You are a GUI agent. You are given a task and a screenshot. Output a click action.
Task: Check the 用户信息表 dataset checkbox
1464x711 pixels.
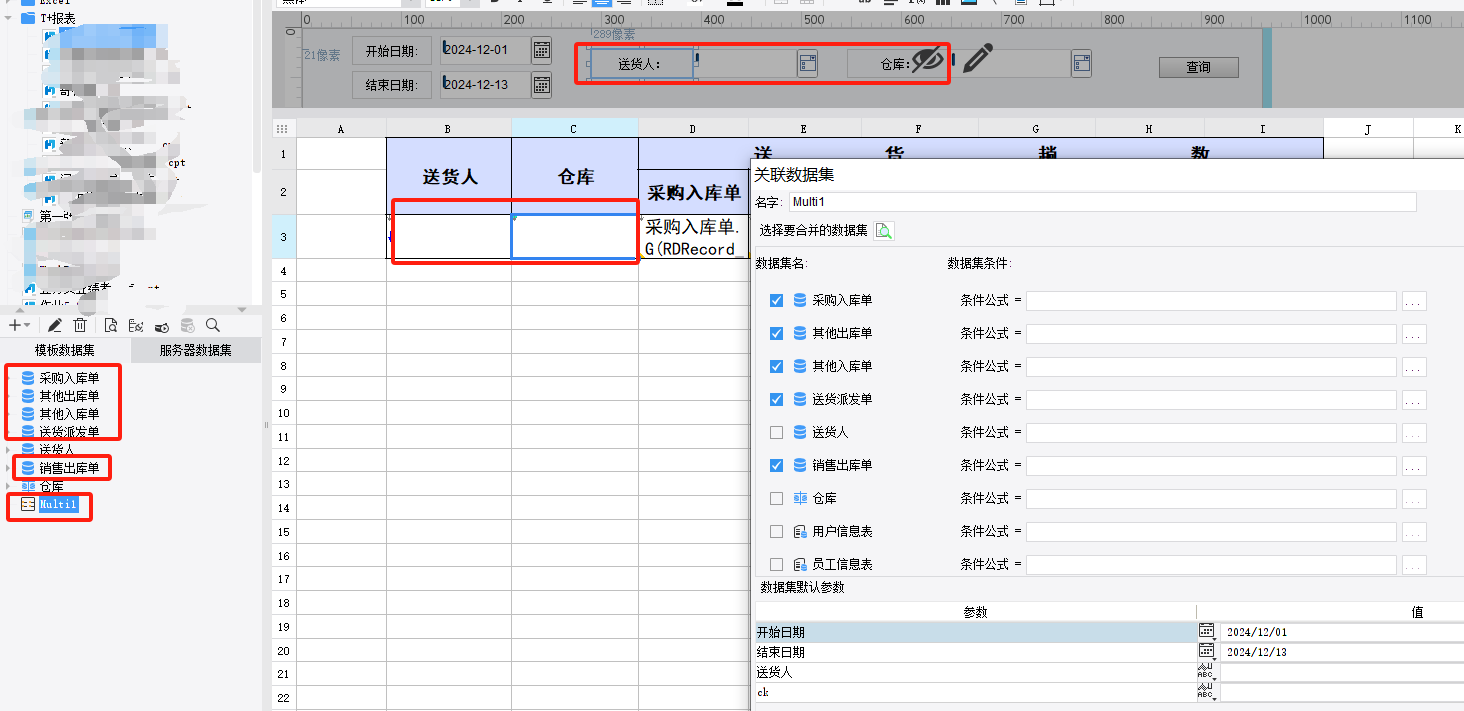pos(777,531)
